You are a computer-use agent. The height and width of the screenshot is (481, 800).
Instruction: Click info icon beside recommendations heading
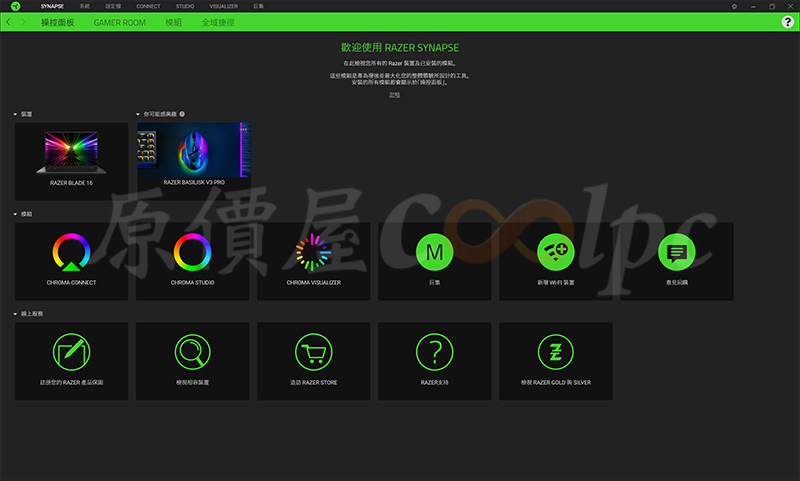coord(182,114)
